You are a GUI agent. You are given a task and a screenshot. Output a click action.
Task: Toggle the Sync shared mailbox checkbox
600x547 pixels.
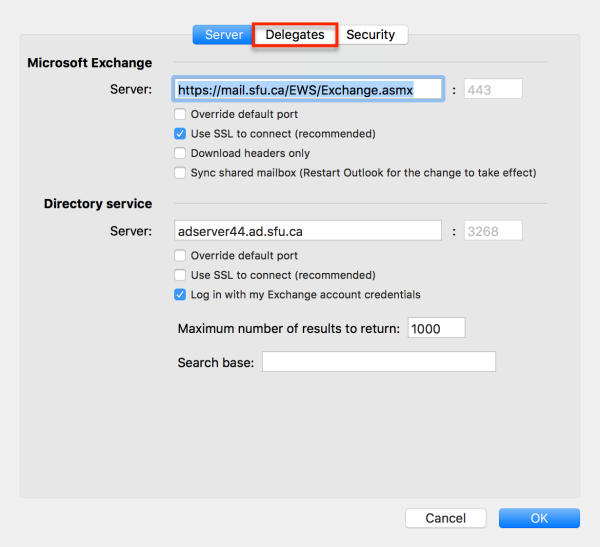pos(180,173)
